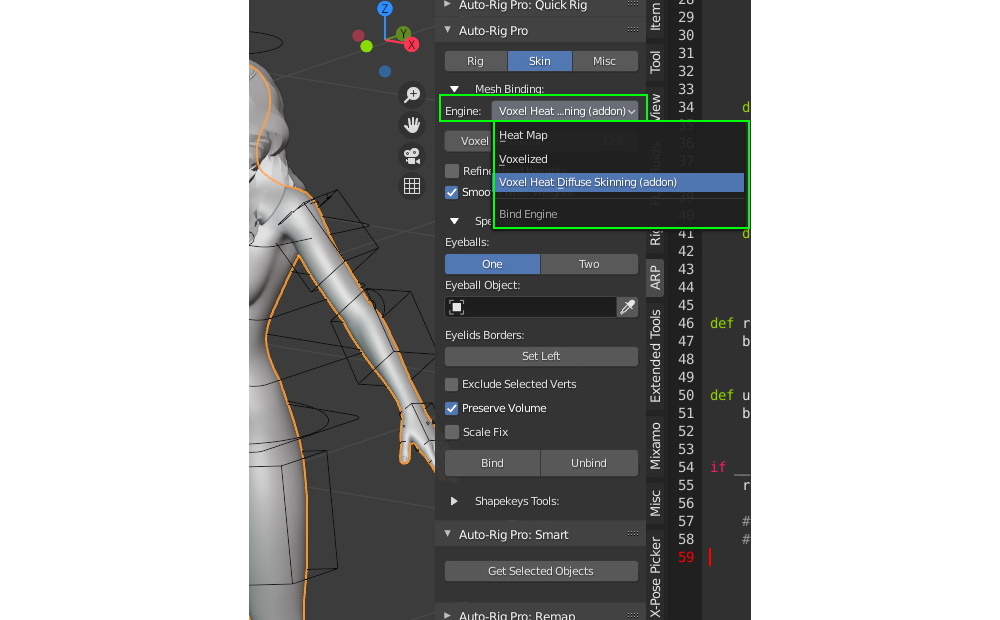The image size is (1000, 620).
Task: Click the Eyeball Object input field
Action: click(531, 307)
